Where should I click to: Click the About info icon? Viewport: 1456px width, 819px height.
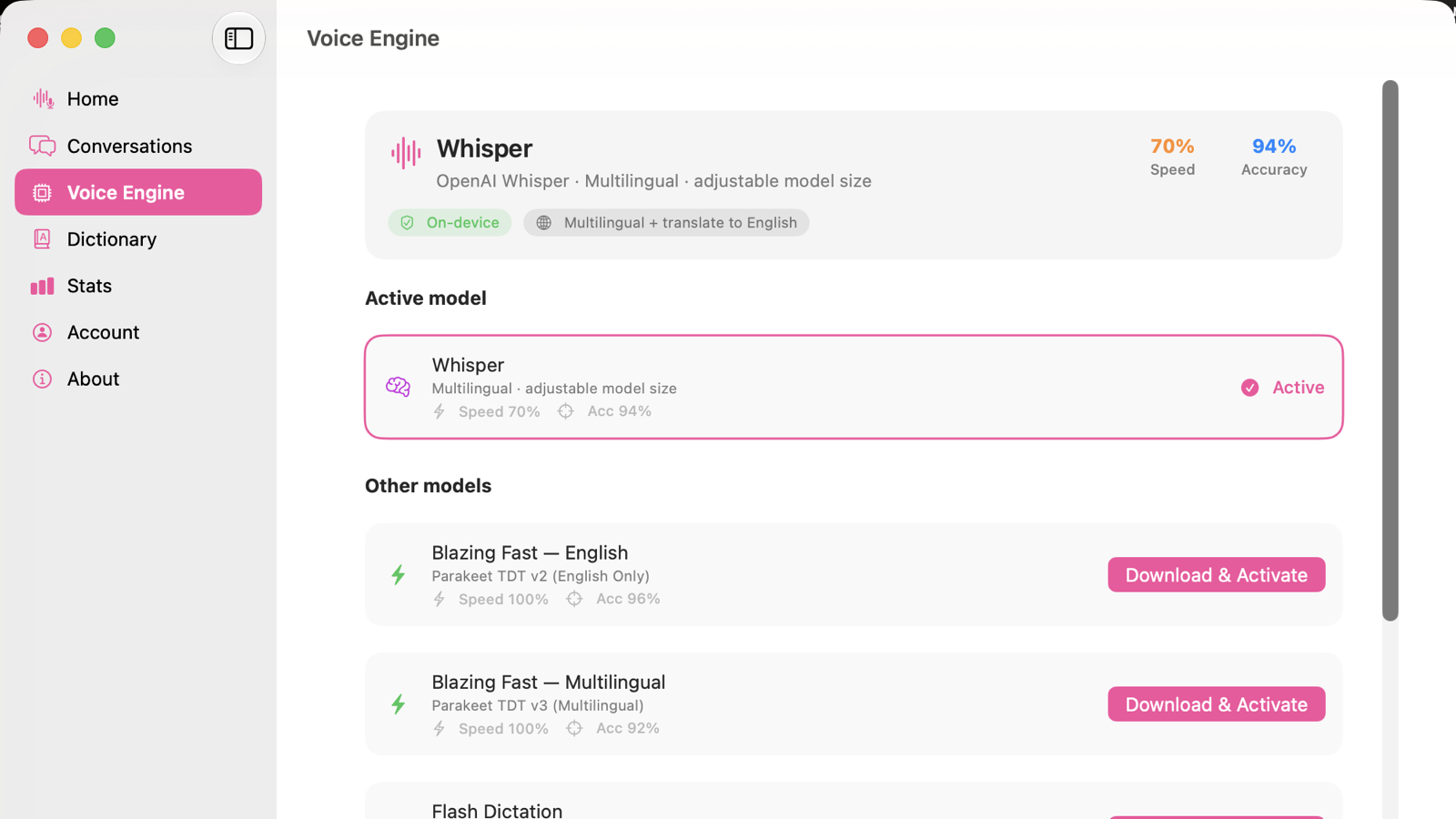coord(42,379)
